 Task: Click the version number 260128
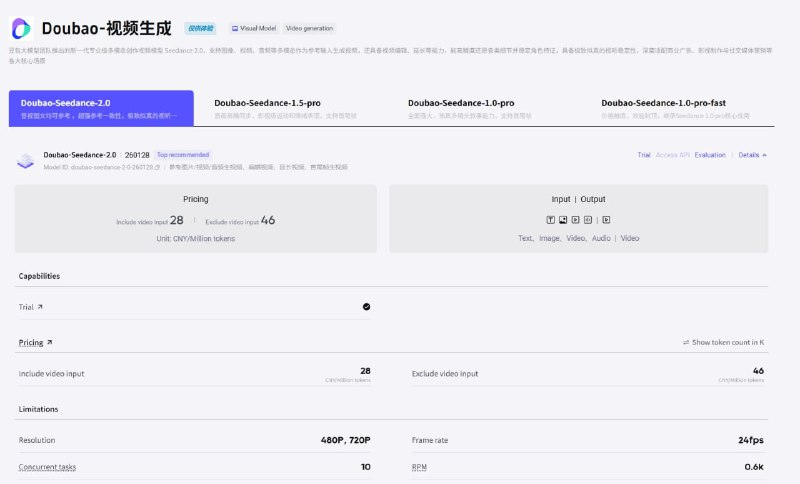137,155
